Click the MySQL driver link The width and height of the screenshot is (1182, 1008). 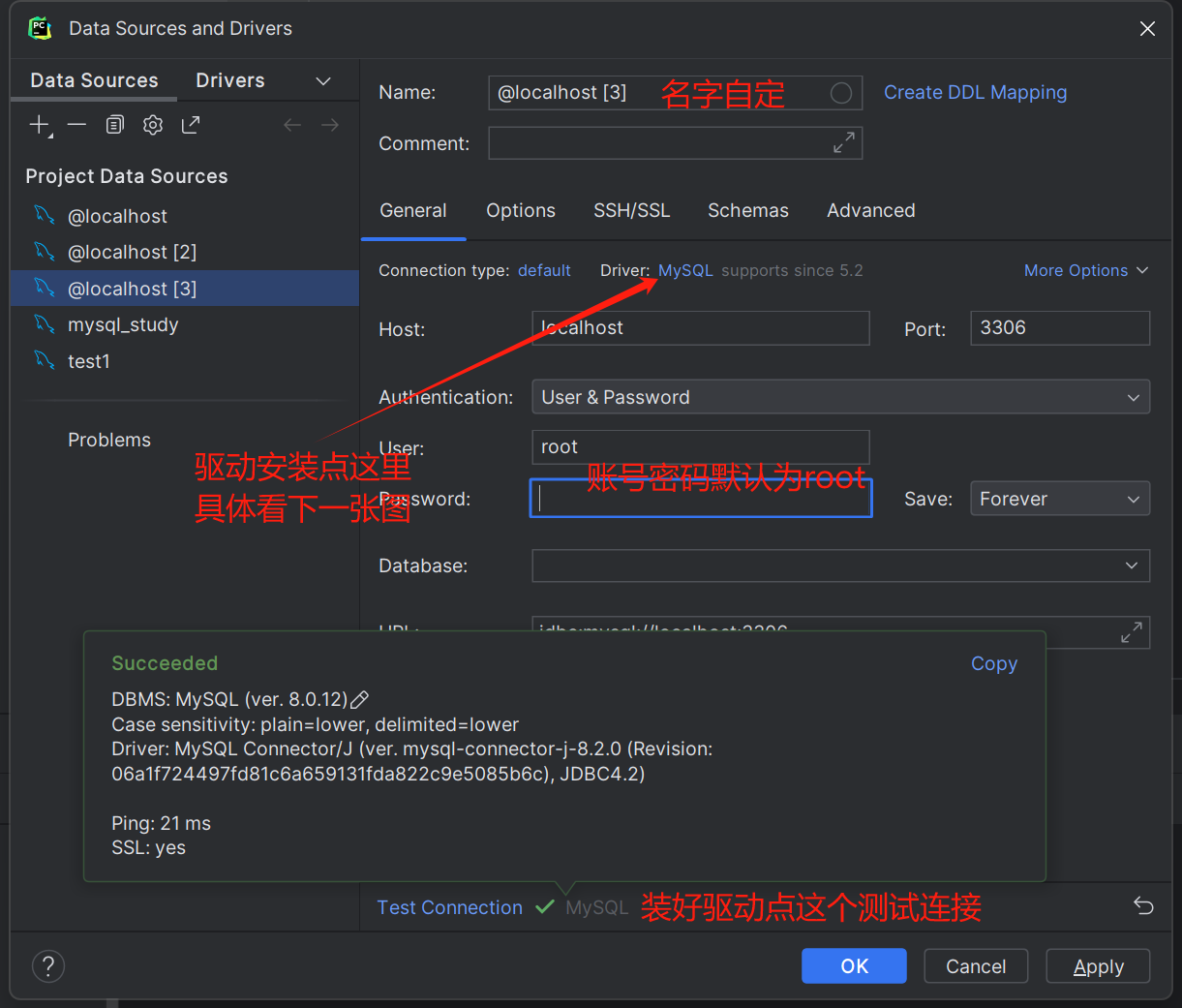click(x=685, y=271)
